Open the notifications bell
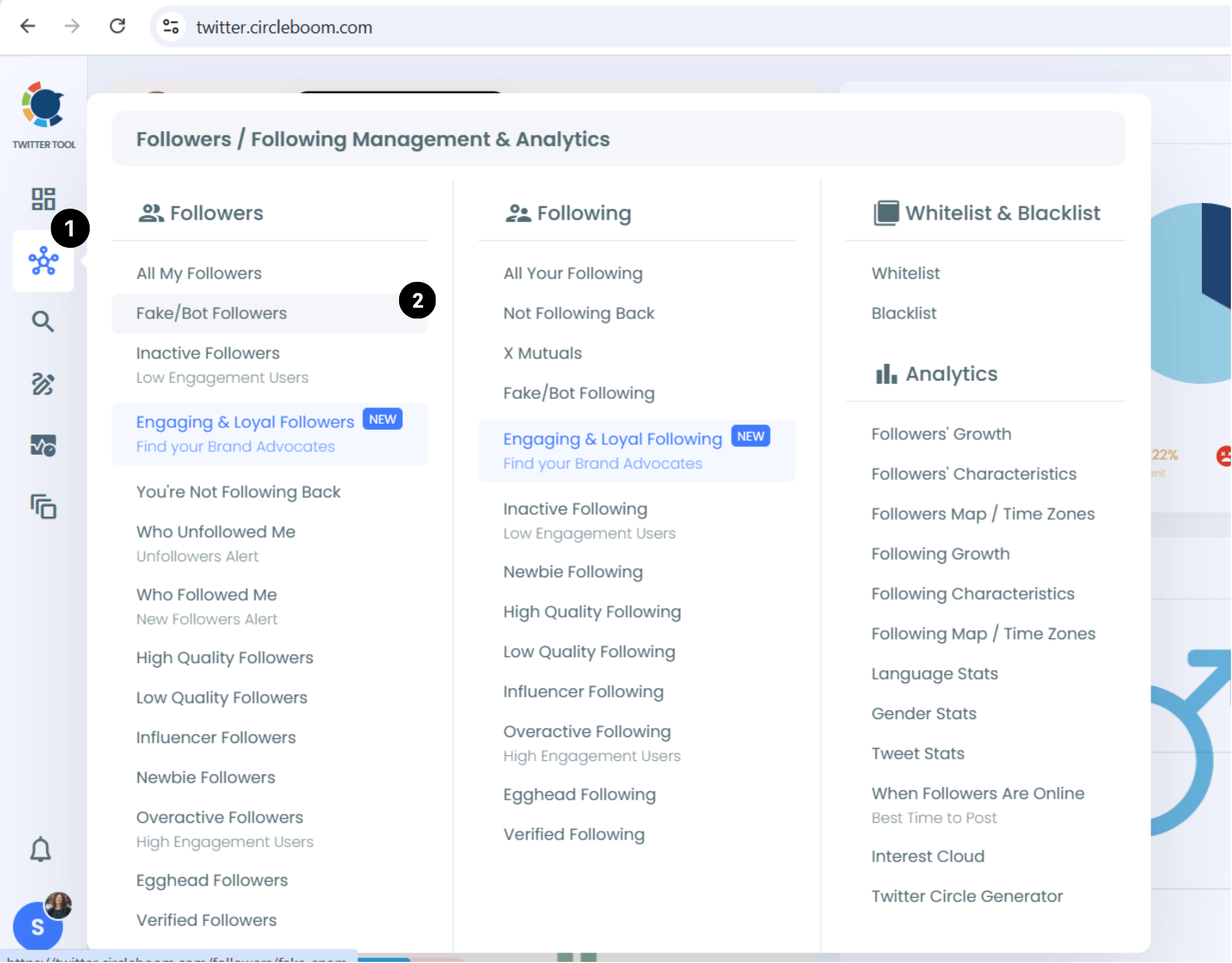Screen dimensions: 1232x963 [x=40, y=849]
